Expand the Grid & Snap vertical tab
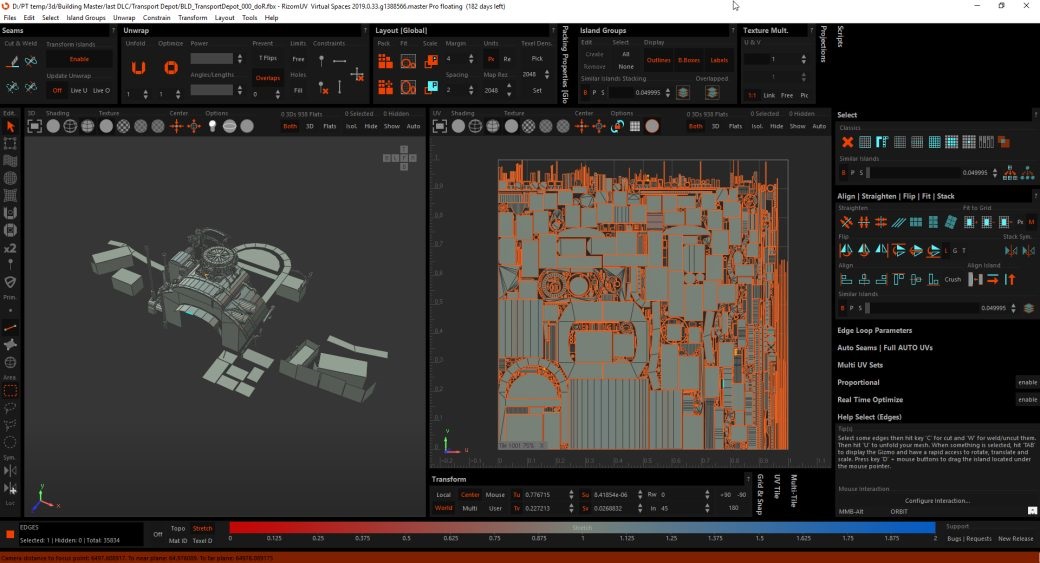This screenshot has width=1040, height=563. coord(760,494)
